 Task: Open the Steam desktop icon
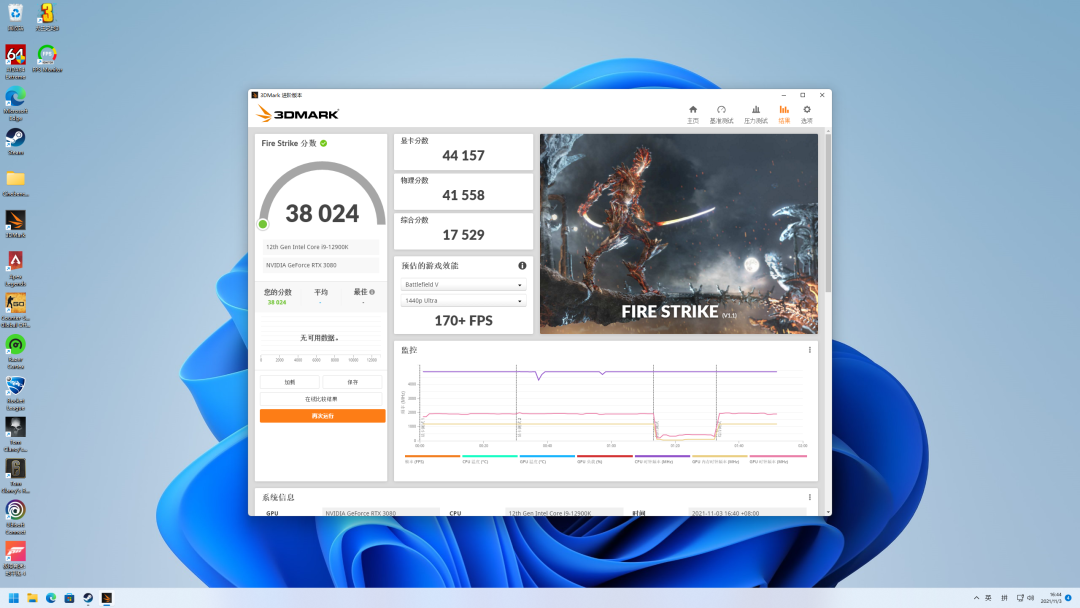(15, 141)
